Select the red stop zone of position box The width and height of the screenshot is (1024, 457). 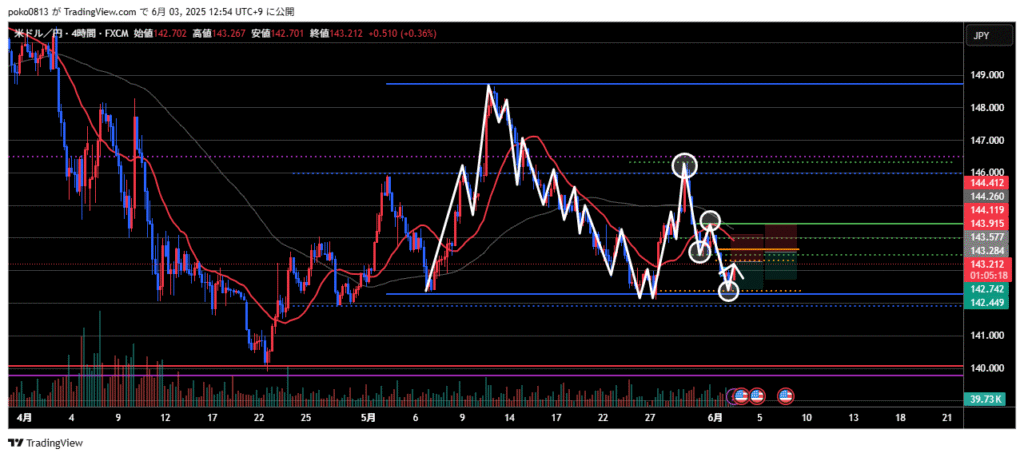point(780,237)
